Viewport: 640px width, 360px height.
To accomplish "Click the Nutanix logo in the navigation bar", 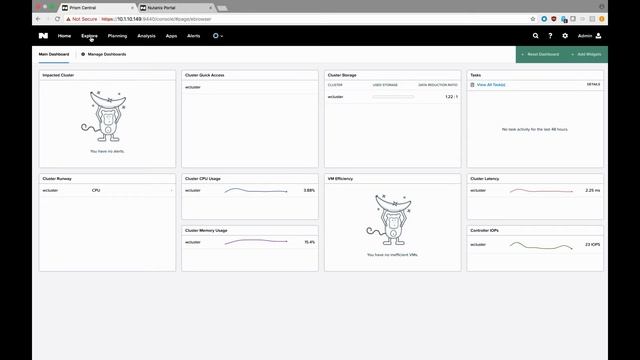I will point(43,36).
